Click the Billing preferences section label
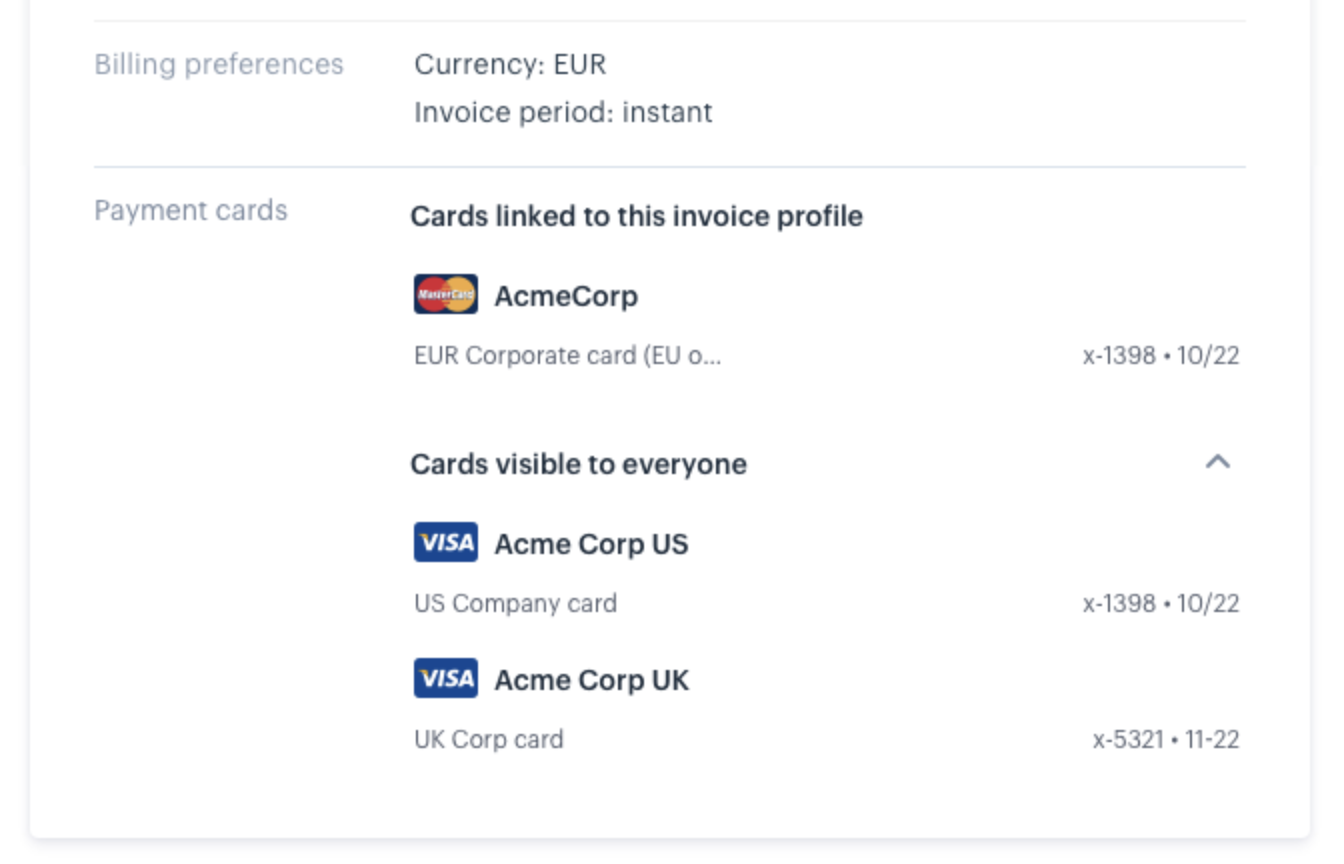This screenshot has height=864, width=1344. point(219,65)
